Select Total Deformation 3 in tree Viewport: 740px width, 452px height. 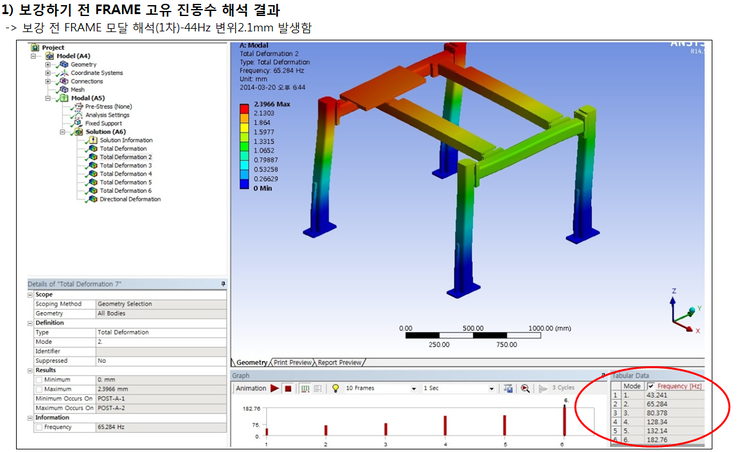(x=126, y=165)
